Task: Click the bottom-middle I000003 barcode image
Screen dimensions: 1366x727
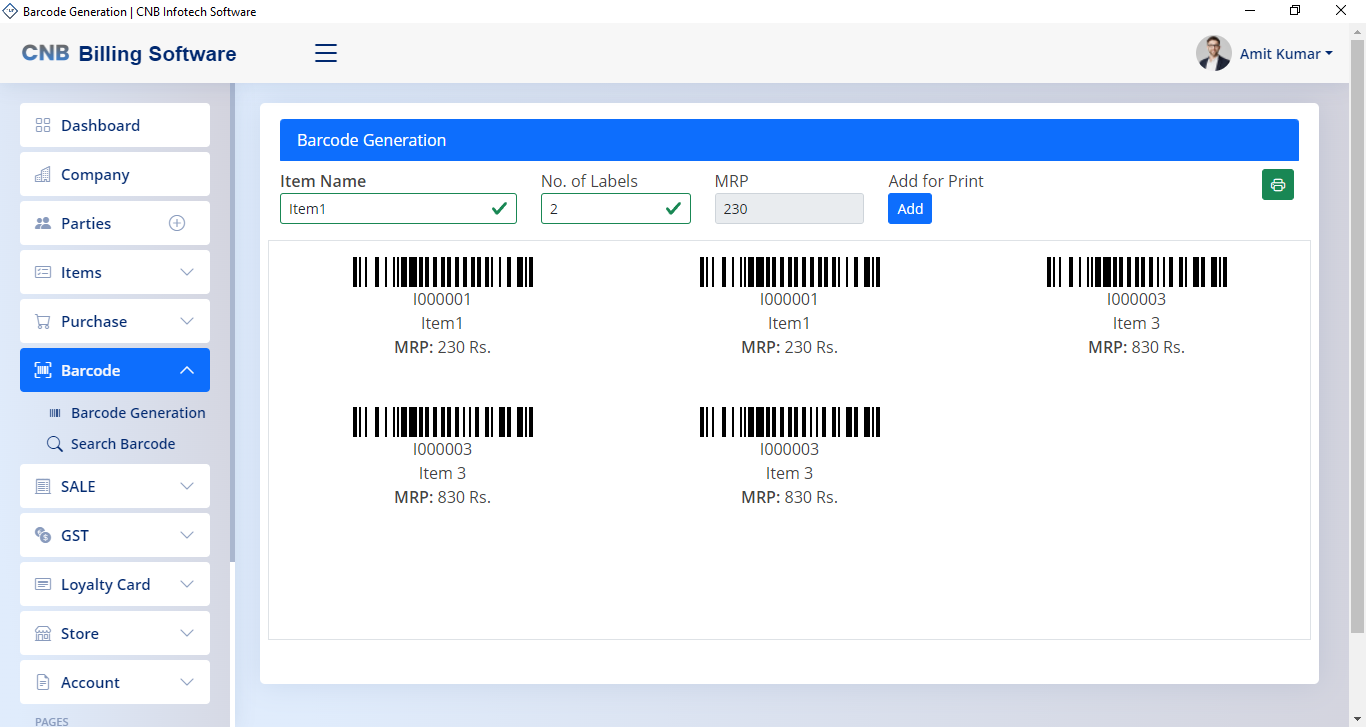Action: click(x=789, y=422)
